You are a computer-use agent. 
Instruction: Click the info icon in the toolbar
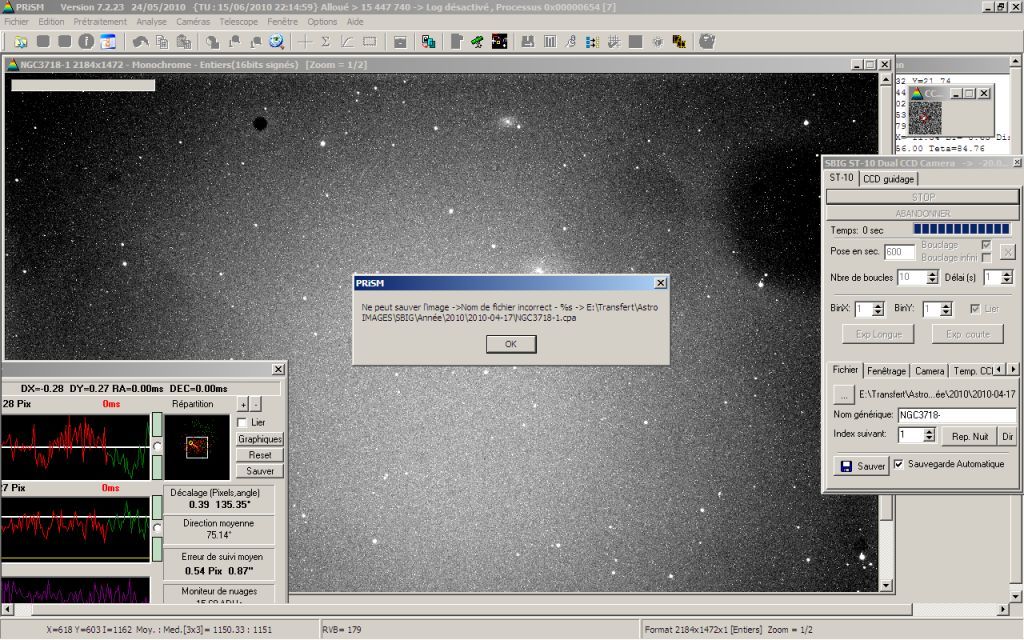coord(86,42)
